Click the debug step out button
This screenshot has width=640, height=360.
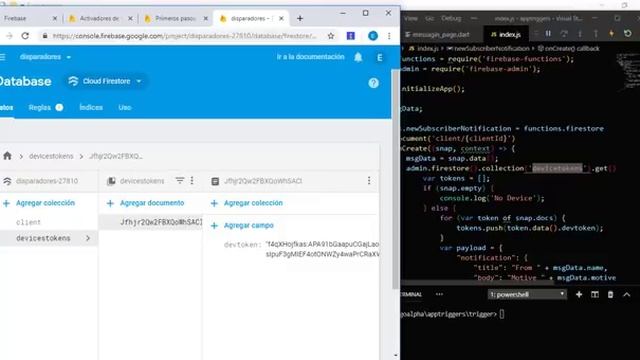[x=596, y=34]
